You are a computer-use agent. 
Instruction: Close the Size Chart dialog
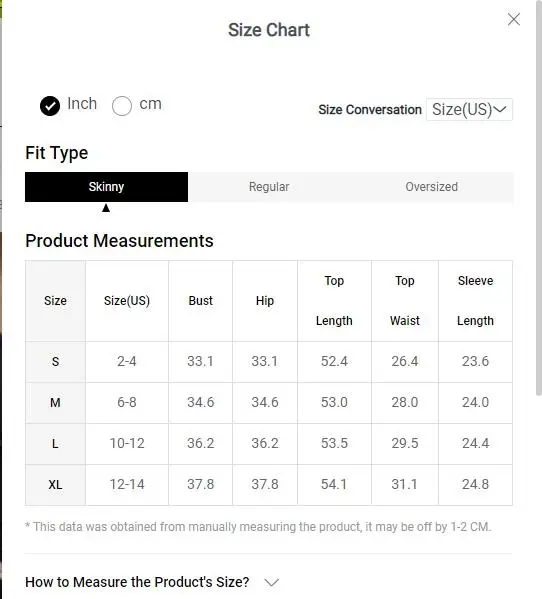[514, 19]
